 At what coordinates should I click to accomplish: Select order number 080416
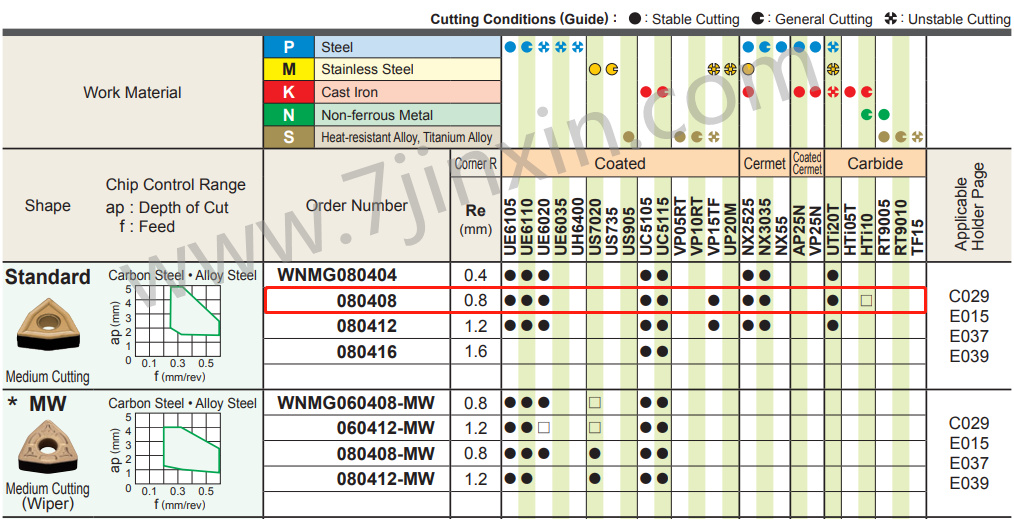[x=366, y=352]
